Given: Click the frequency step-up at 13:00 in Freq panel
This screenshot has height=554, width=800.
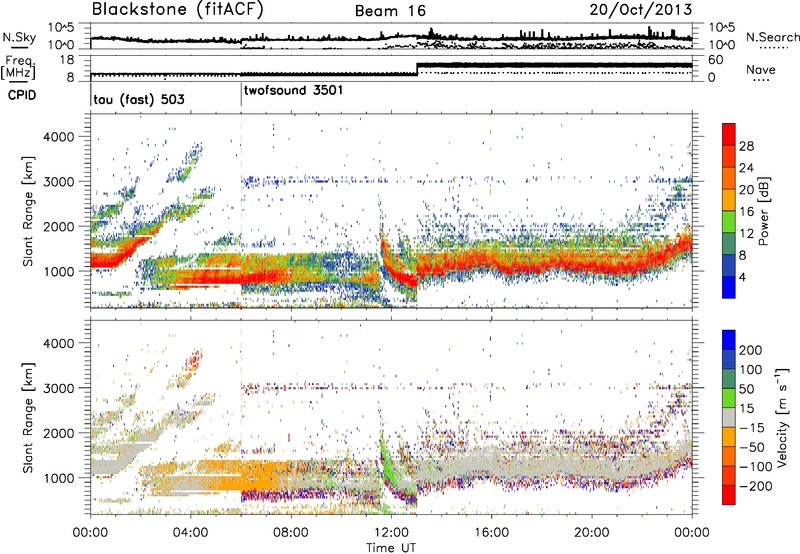Looking at the screenshot, I should coord(417,69).
